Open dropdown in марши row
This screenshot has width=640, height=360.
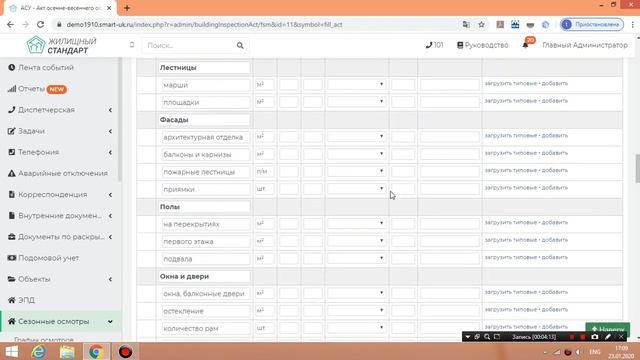point(356,84)
